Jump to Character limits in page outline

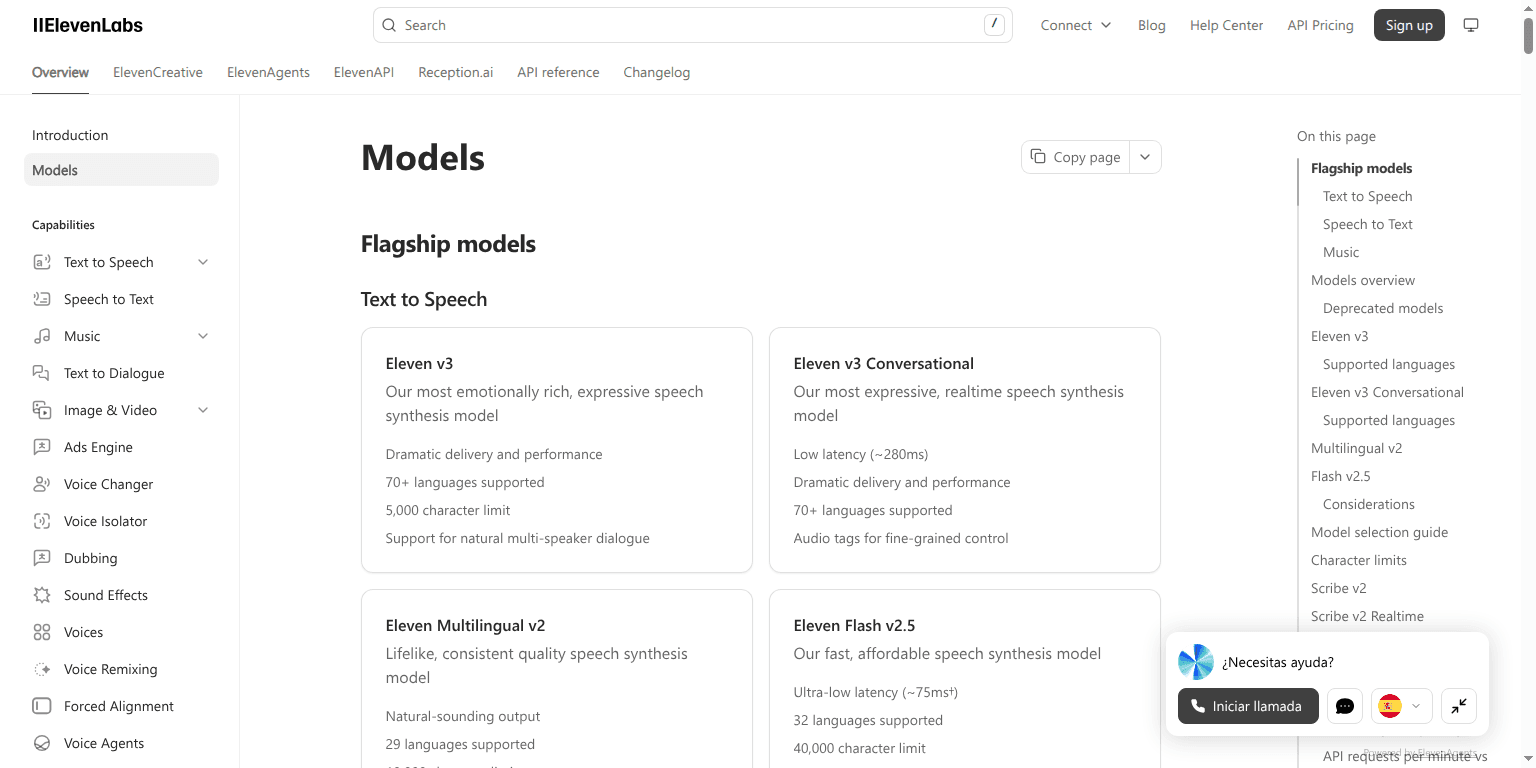(1358, 560)
